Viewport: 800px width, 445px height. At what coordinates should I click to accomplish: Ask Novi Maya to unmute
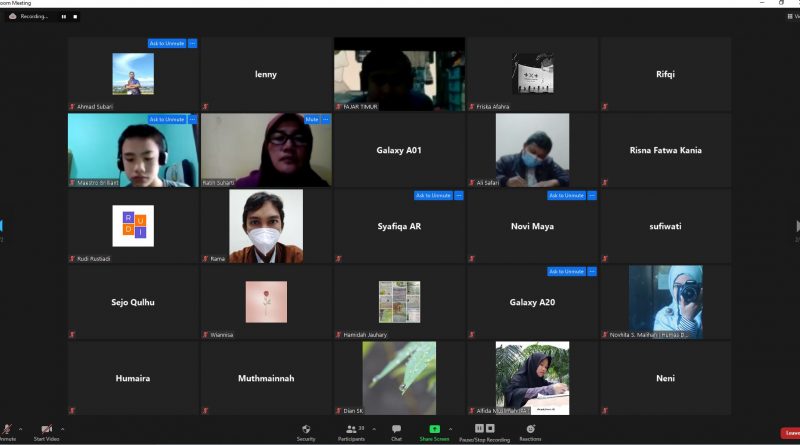(x=566, y=195)
